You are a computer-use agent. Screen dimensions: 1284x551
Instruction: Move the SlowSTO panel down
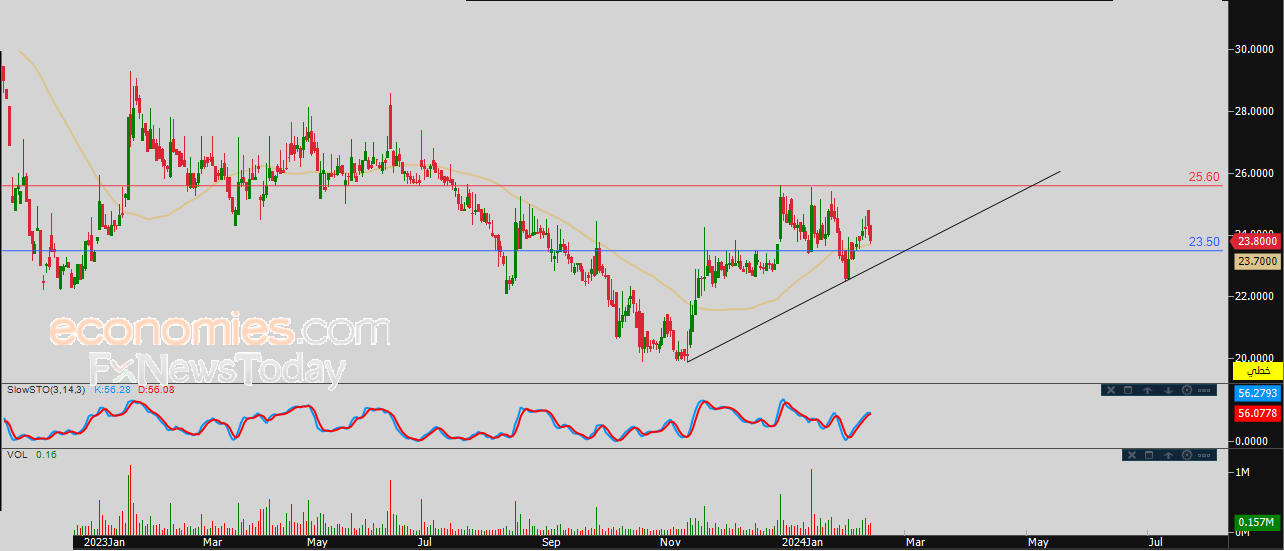(x=1168, y=390)
